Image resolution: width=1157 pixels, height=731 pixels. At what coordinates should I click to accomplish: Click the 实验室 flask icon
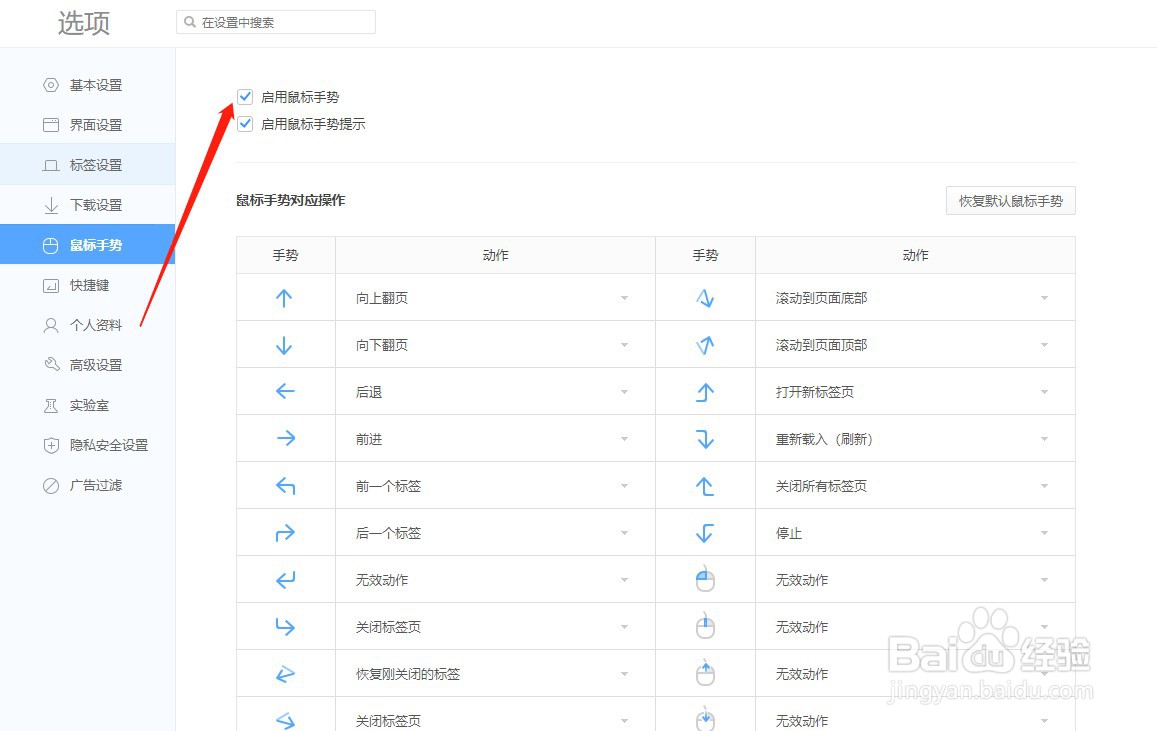51,405
